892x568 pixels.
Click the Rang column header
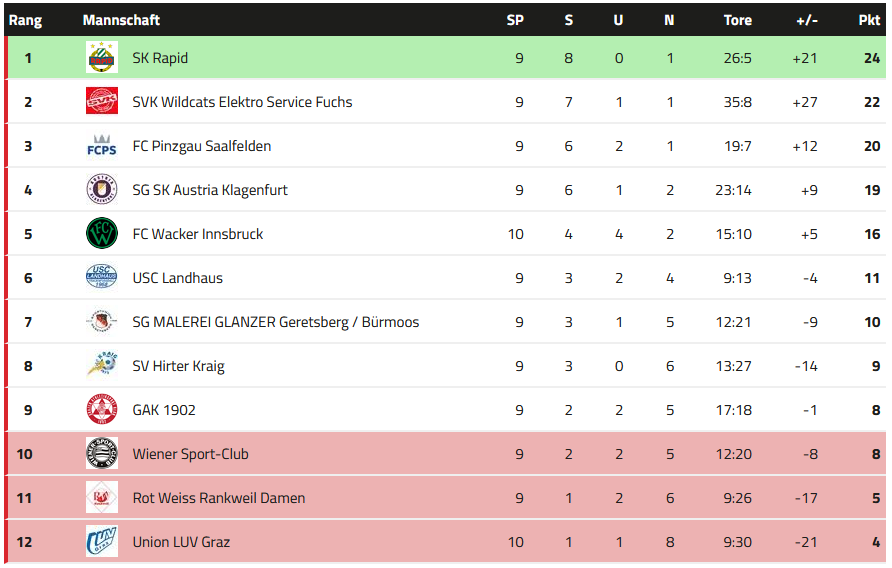tap(25, 20)
